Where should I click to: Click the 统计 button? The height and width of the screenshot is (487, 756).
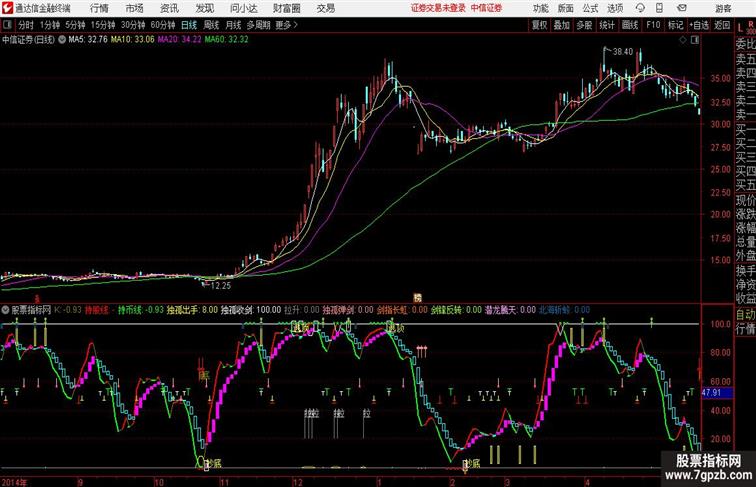[607, 25]
